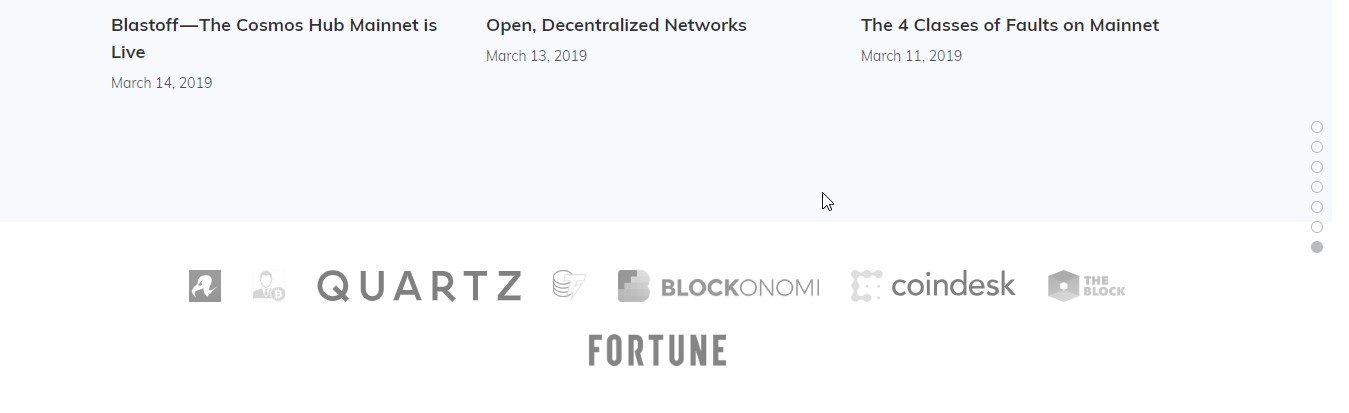Image resolution: width=1349 pixels, height=413 pixels.
Task: Open Blastoff Cosmos Hub Mainnet article
Action: tap(274, 38)
